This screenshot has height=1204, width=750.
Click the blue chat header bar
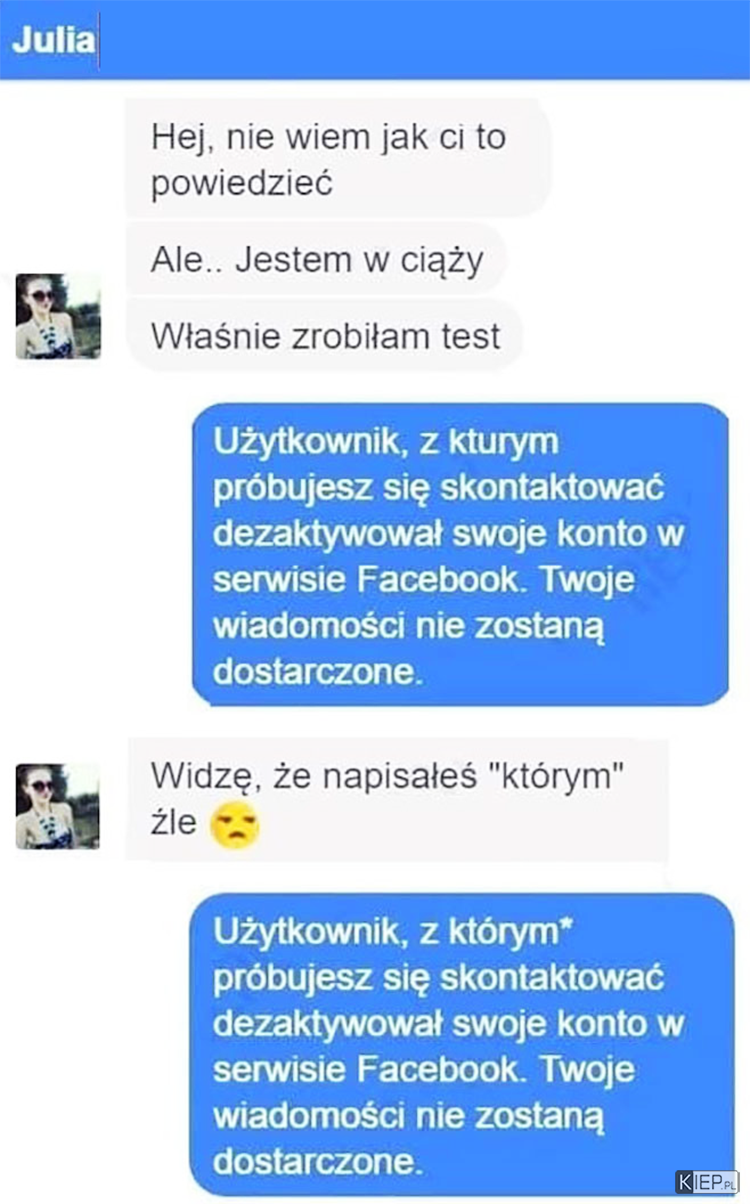tap(375, 40)
